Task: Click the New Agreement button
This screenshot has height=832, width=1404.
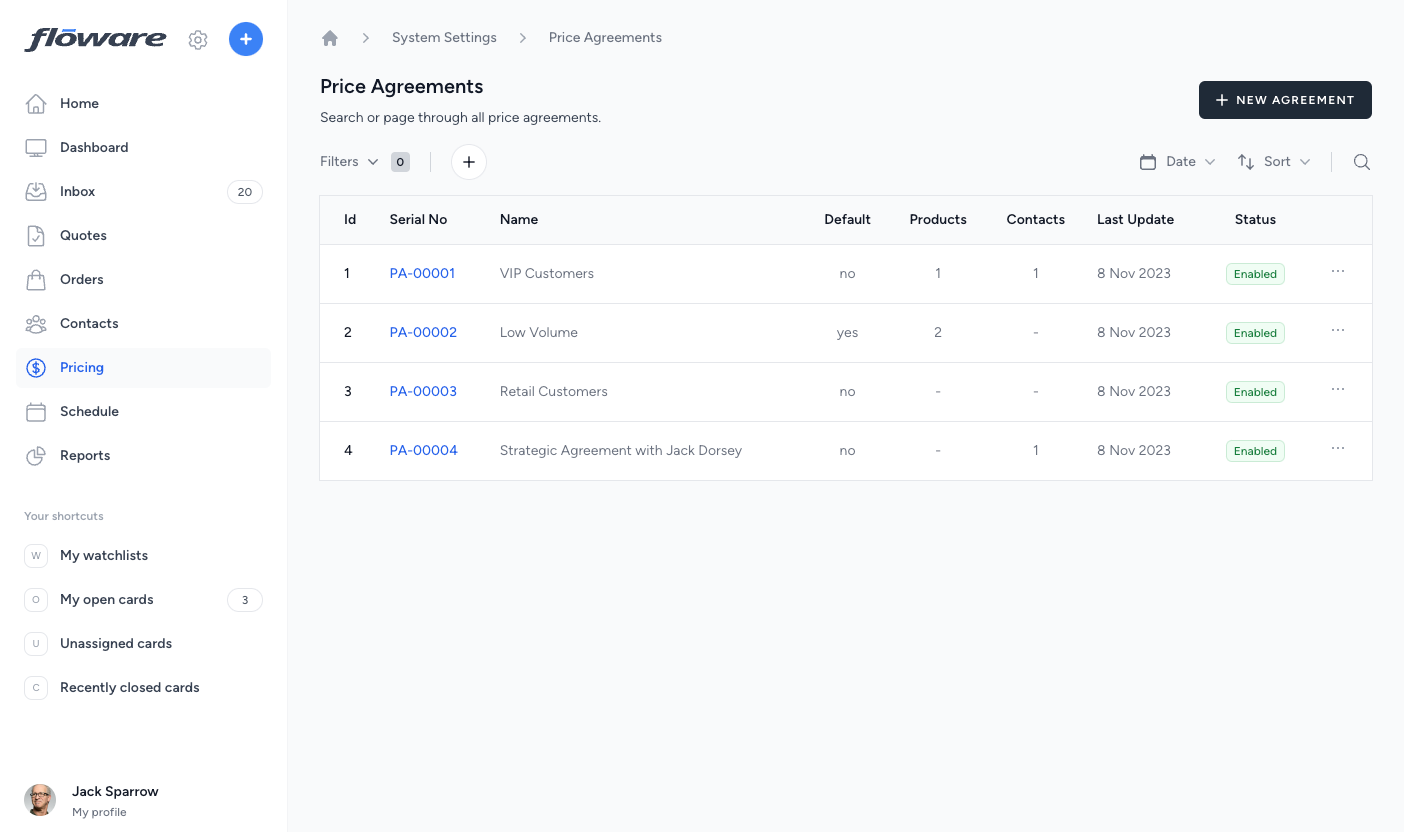Action: pos(1285,100)
